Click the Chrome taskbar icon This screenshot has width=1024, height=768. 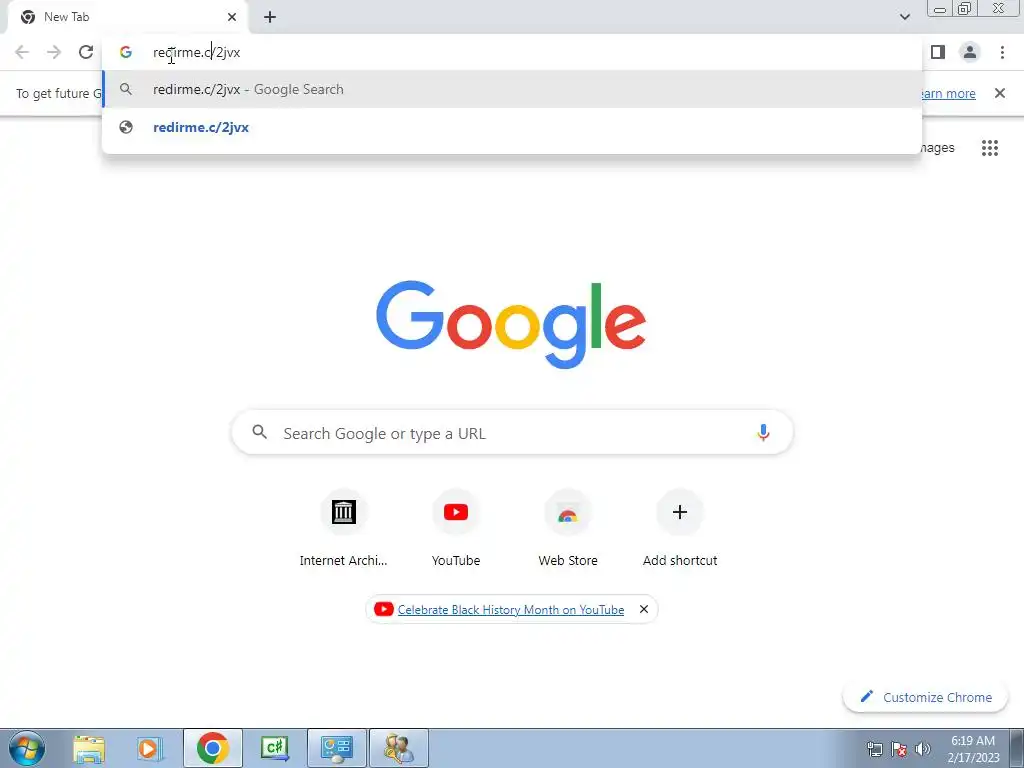pyautogui.click(x=212, y=748)
